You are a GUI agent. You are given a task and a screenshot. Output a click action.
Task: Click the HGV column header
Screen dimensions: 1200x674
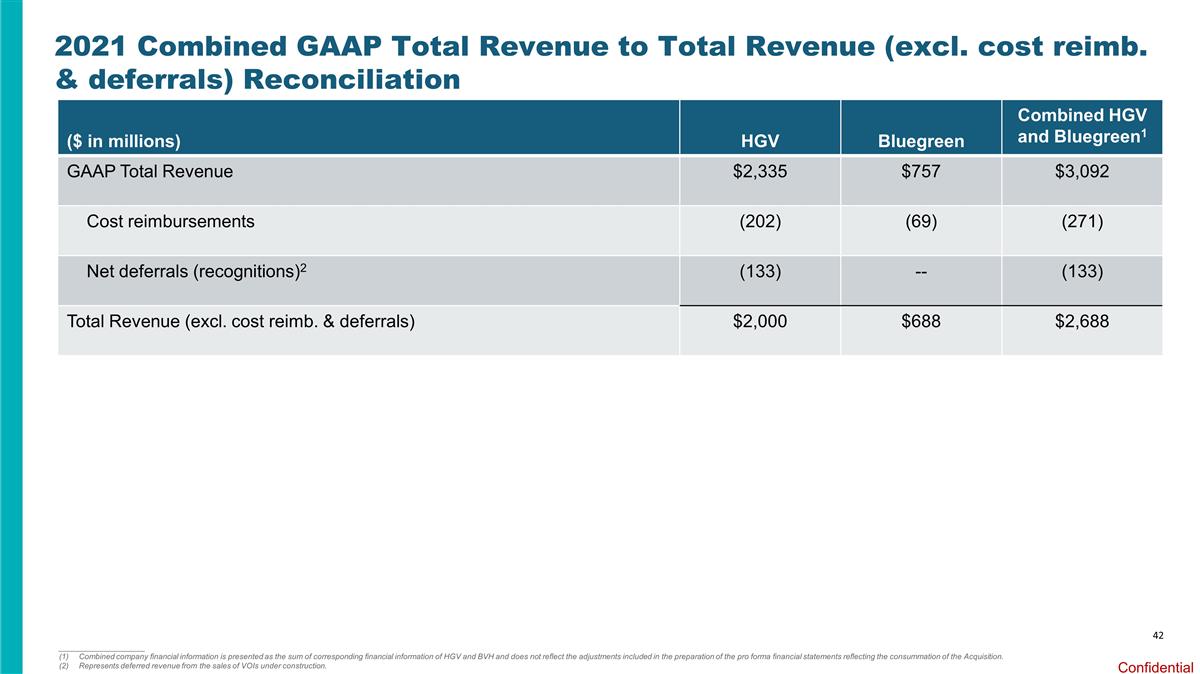pos(760,141)
